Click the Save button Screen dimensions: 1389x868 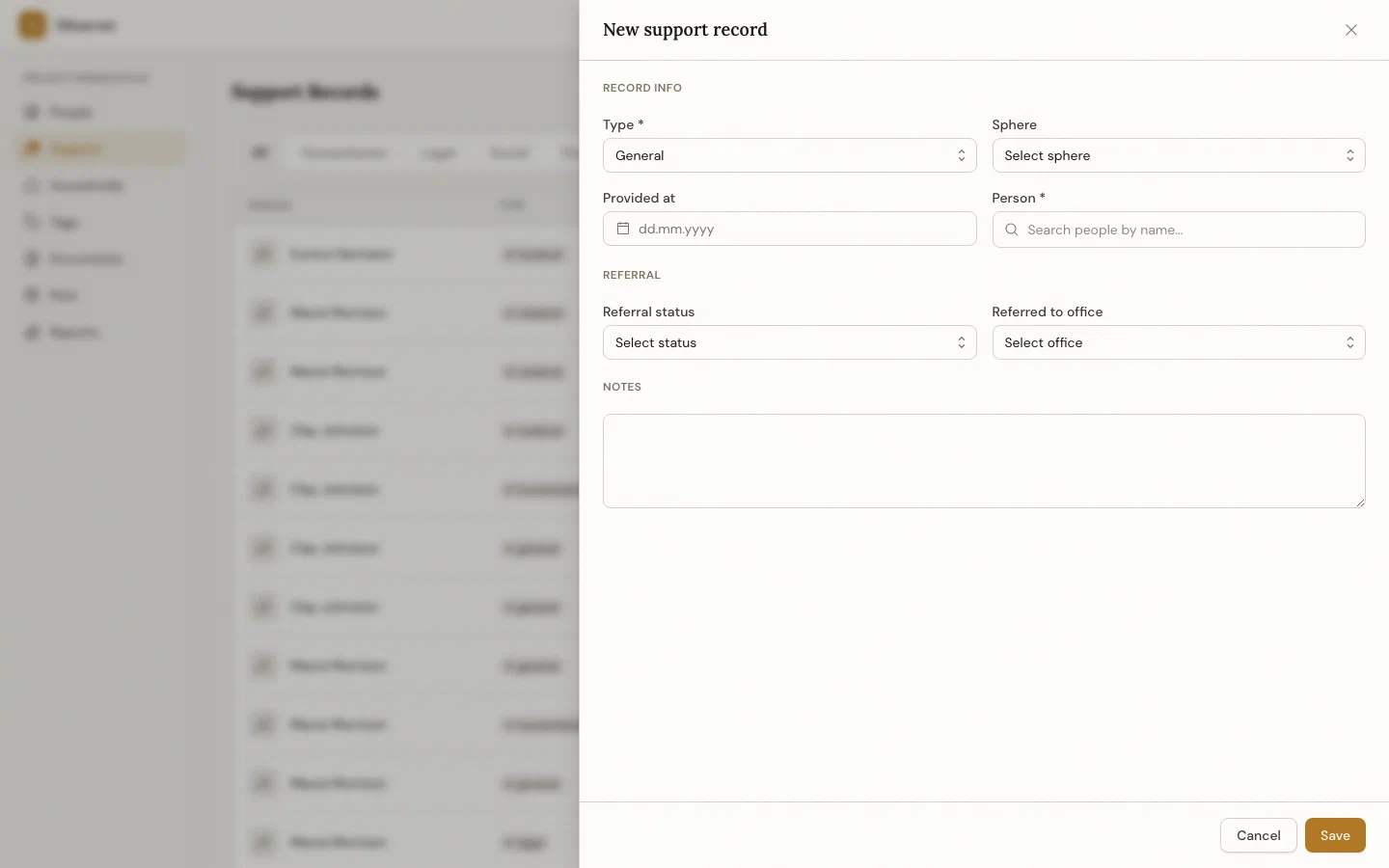point(1335,835)
